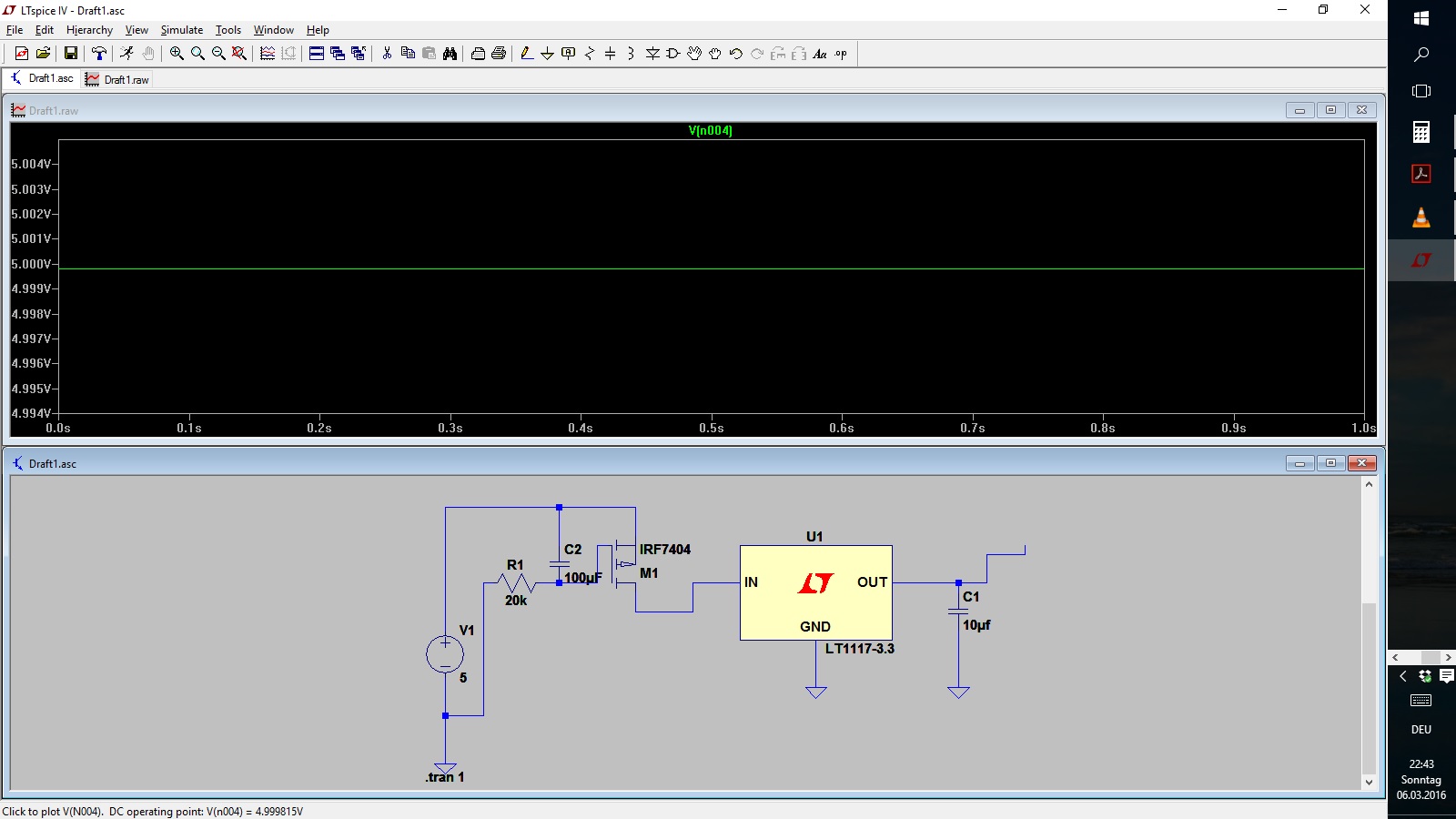Save the schematic using the floppy icon

[70, 54]
